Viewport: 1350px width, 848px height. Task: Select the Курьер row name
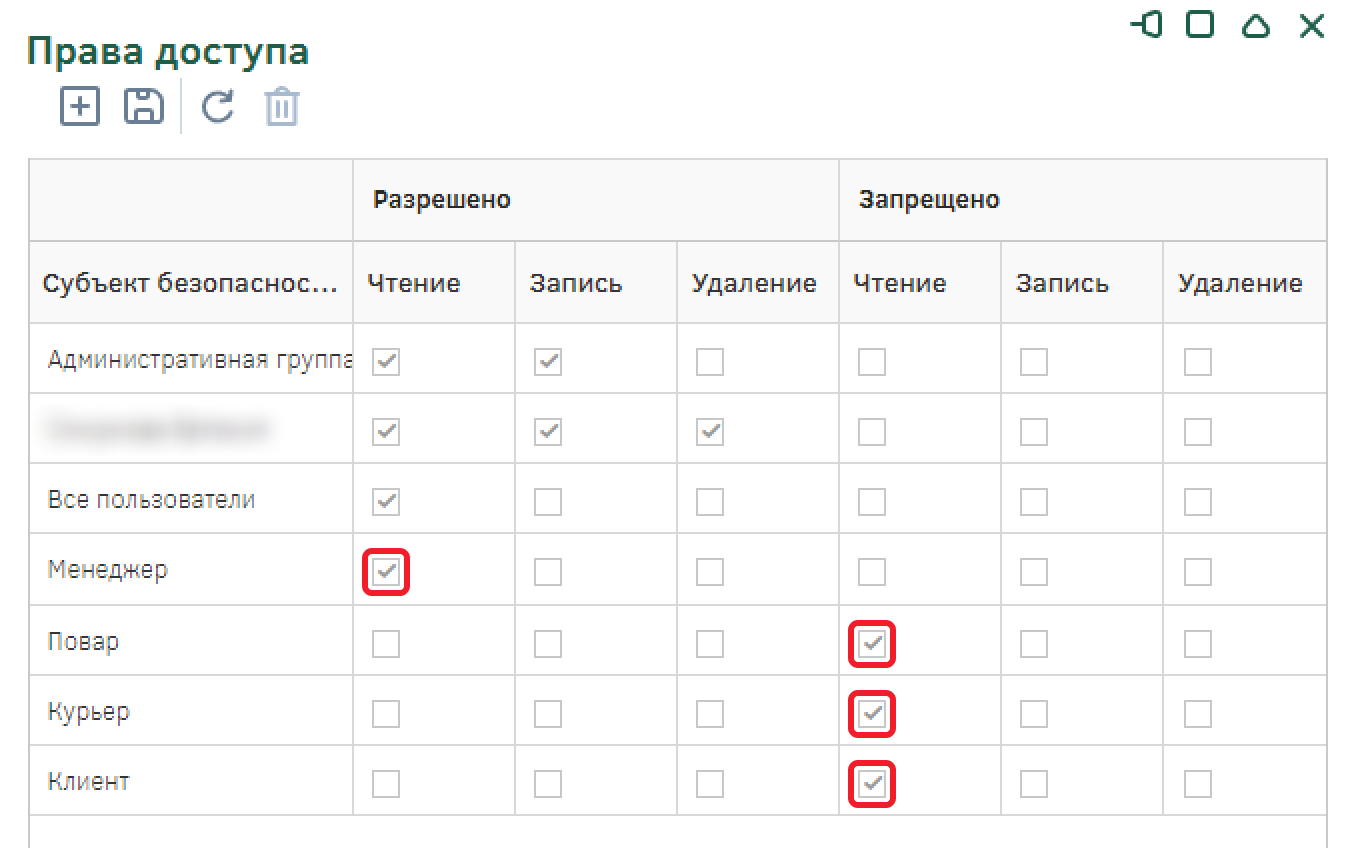click(89, 712)
